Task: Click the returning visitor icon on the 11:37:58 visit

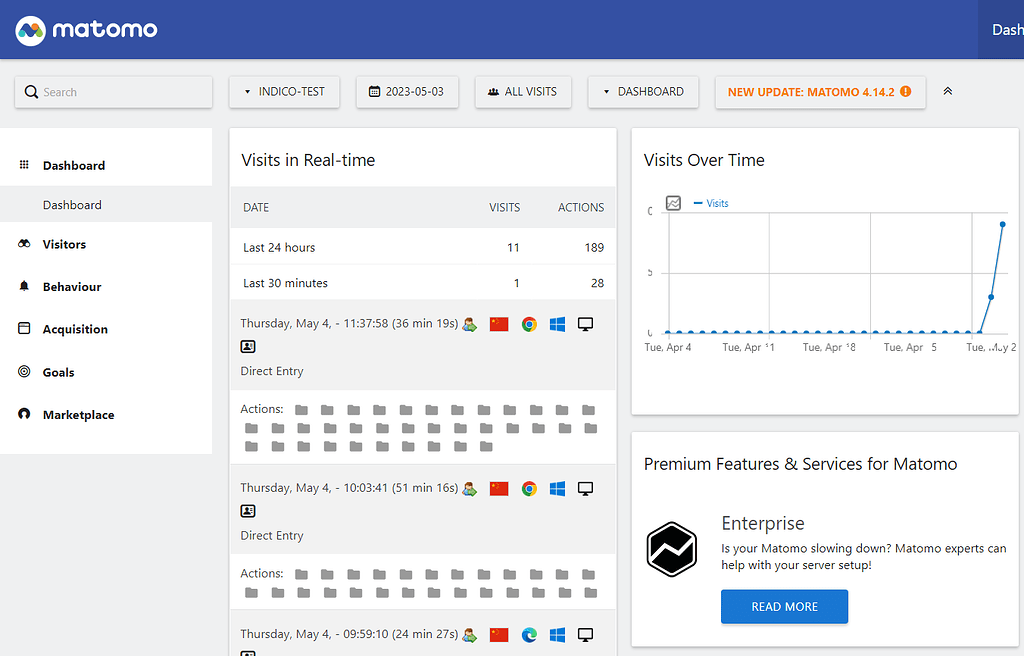Action: pyautogui.click(x=470, y=324)
